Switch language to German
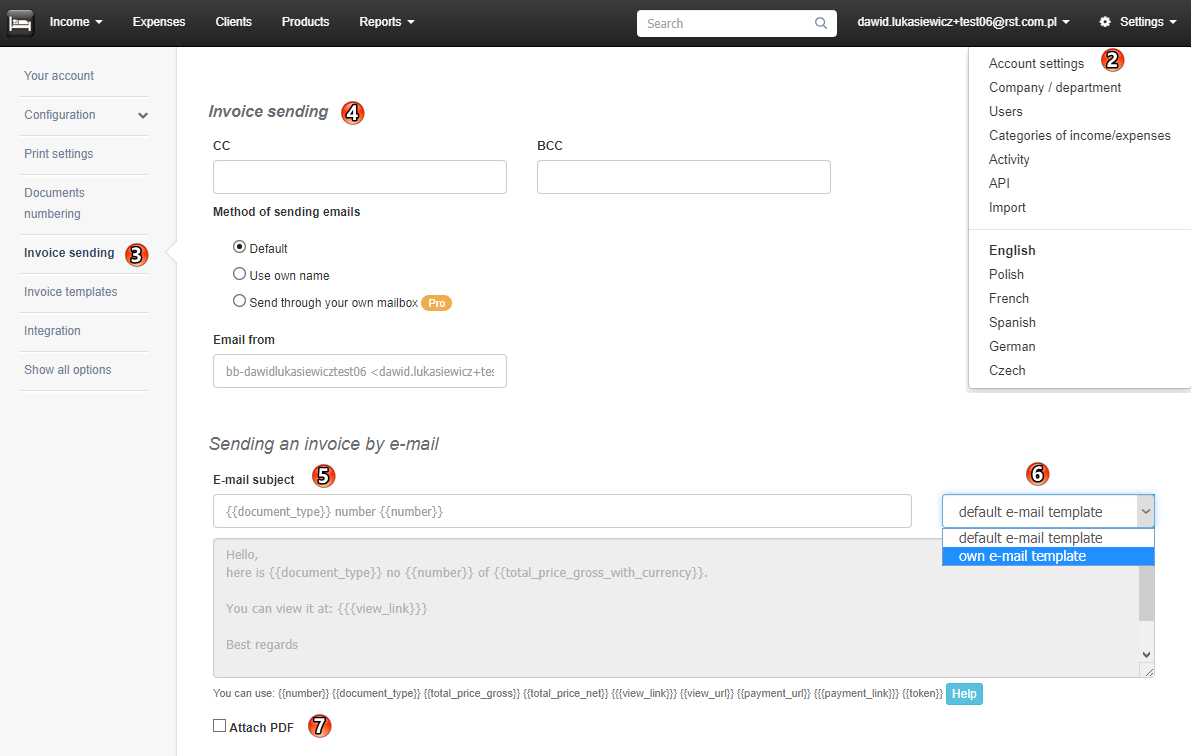1192x756 pixels. coord(1012,347)
